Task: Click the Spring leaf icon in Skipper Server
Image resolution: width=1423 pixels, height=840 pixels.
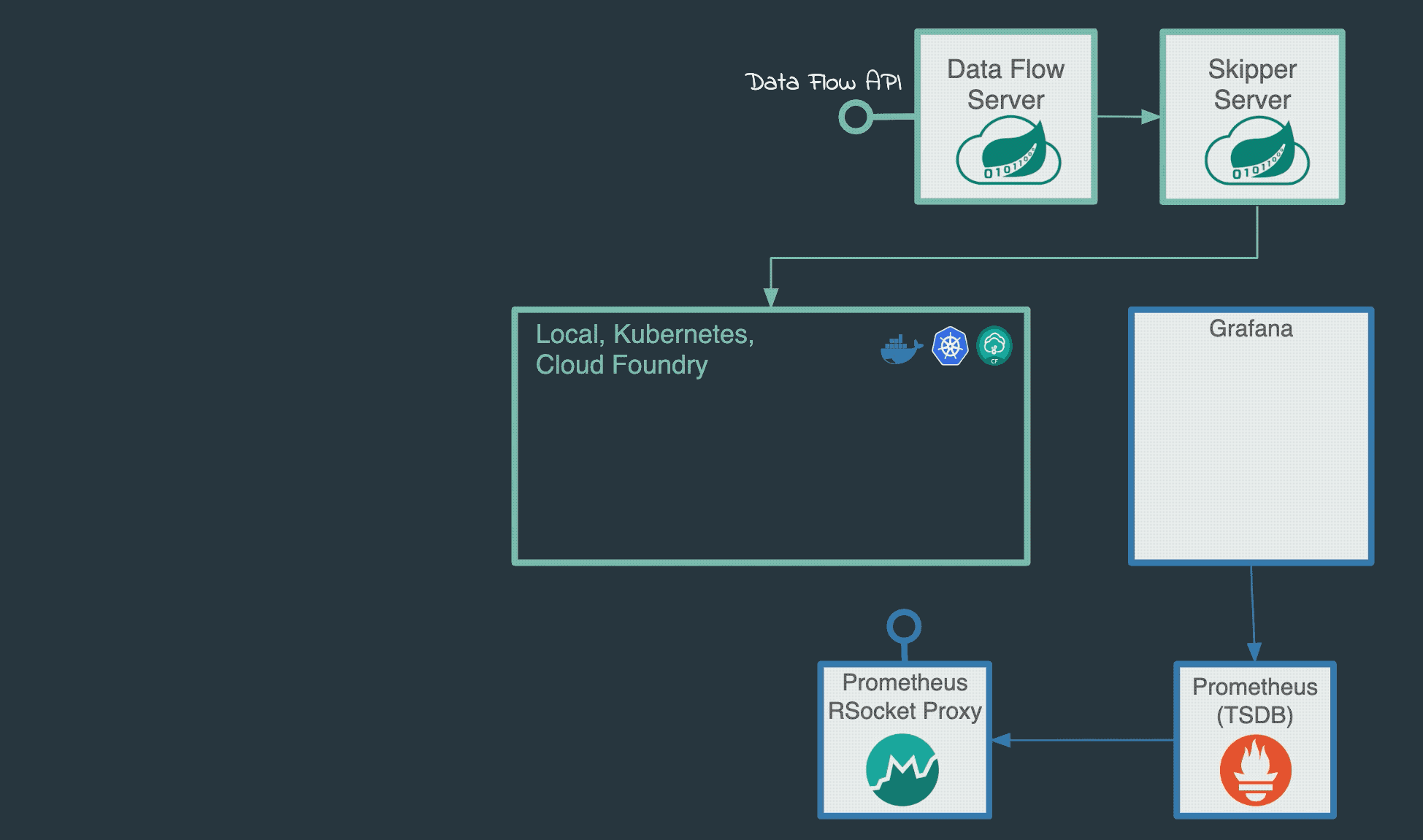Action: [1257, 151]
